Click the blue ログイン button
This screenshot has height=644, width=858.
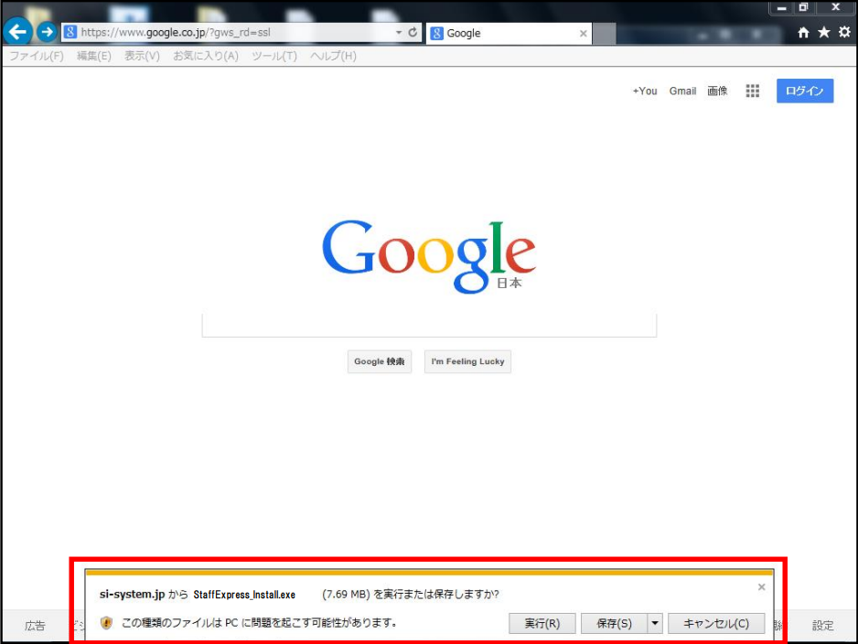(x=805, y=91)
